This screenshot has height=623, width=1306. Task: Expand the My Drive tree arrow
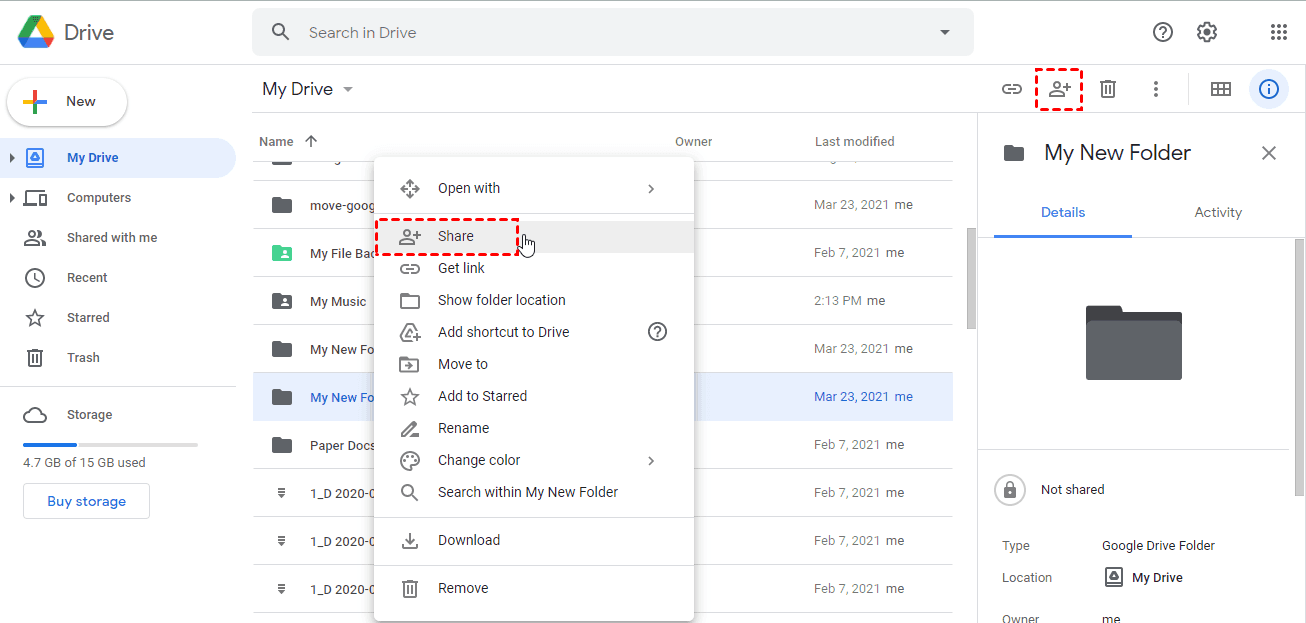[12, 158]
